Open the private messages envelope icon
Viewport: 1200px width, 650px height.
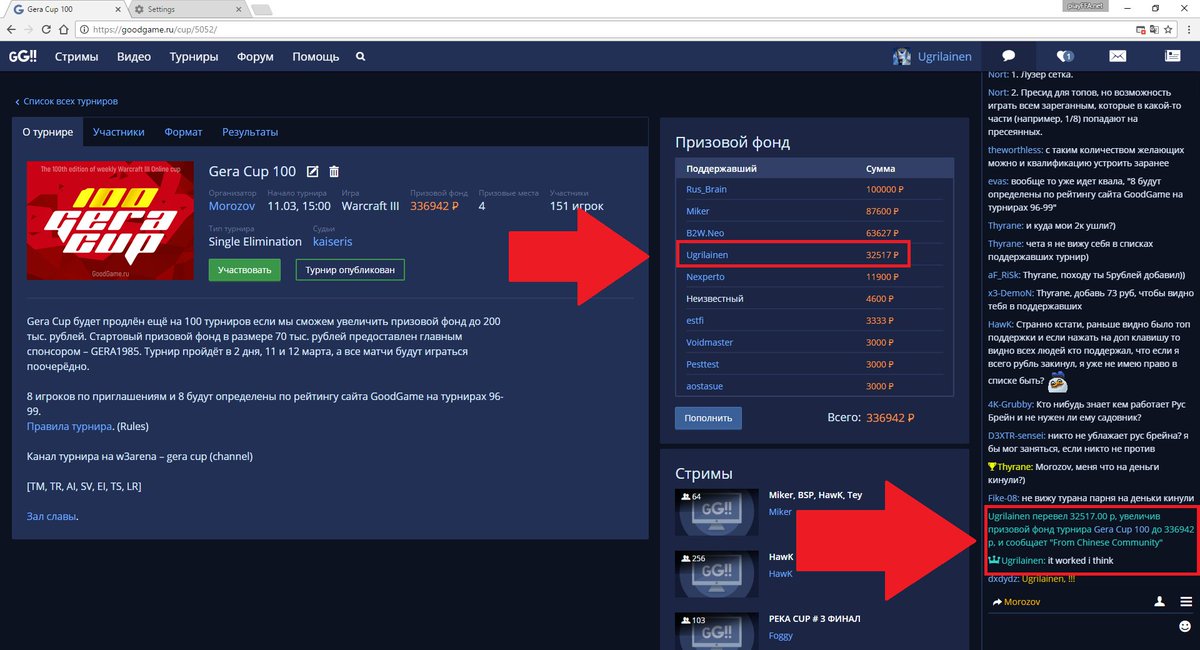pyautogui.click(x=1117, y=56)
